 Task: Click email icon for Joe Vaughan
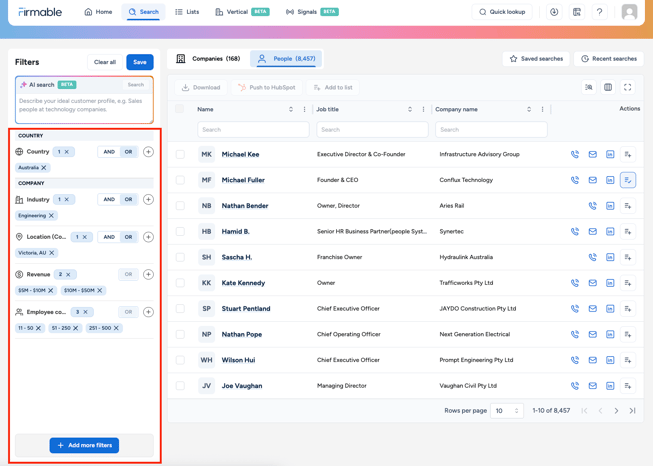coord(592,386)
